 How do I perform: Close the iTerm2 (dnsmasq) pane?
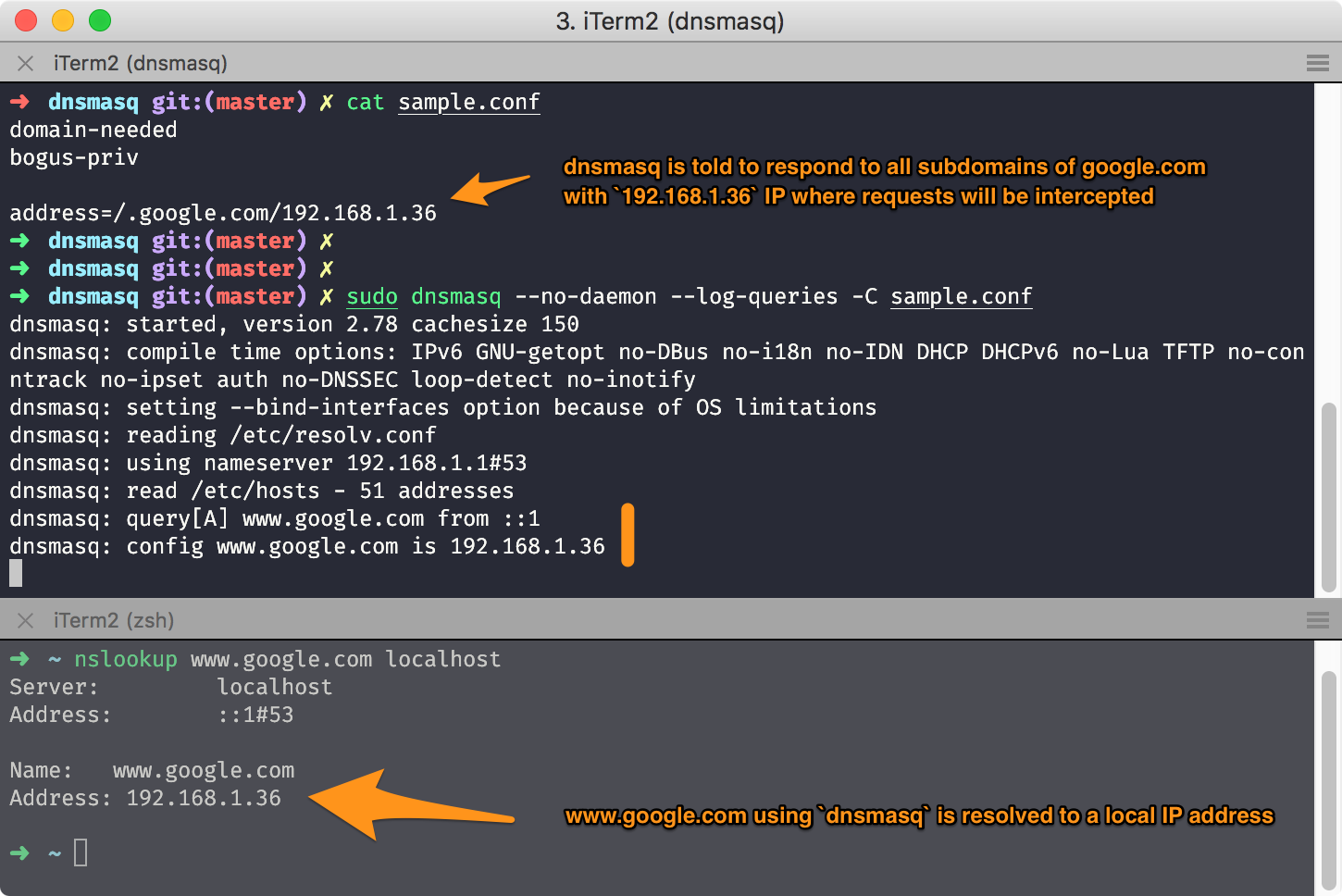(26, 63)
